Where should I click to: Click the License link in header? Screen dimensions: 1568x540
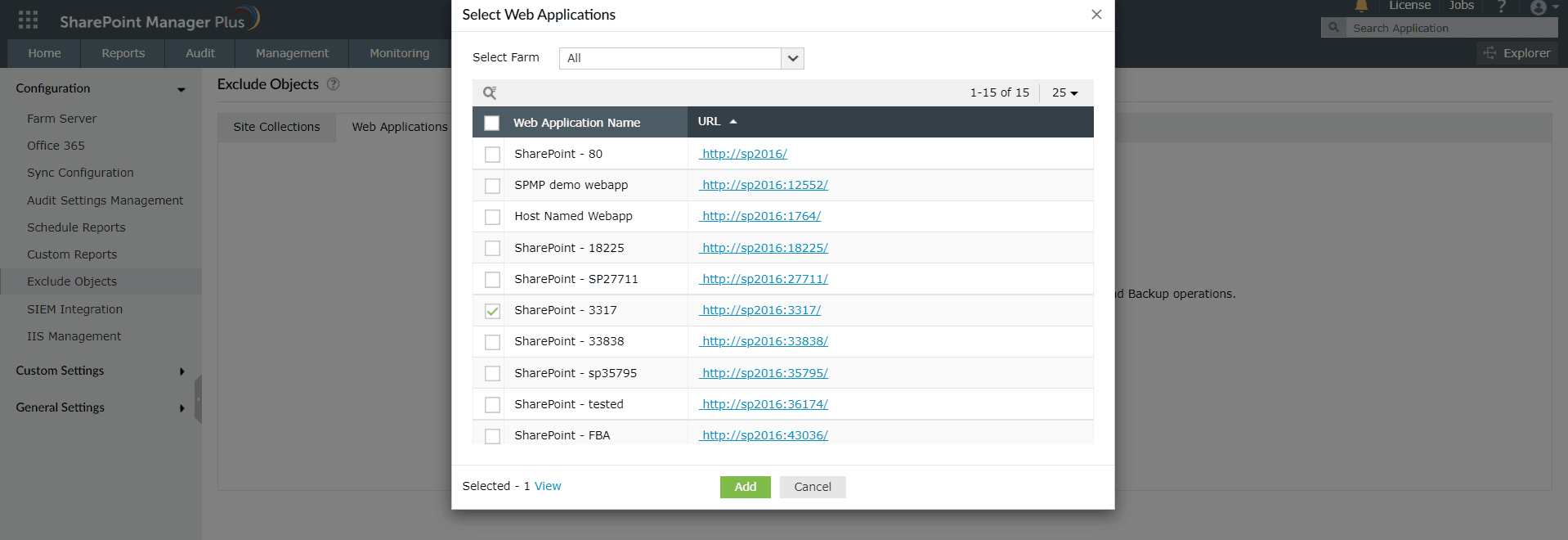[x=1409, y=6]
